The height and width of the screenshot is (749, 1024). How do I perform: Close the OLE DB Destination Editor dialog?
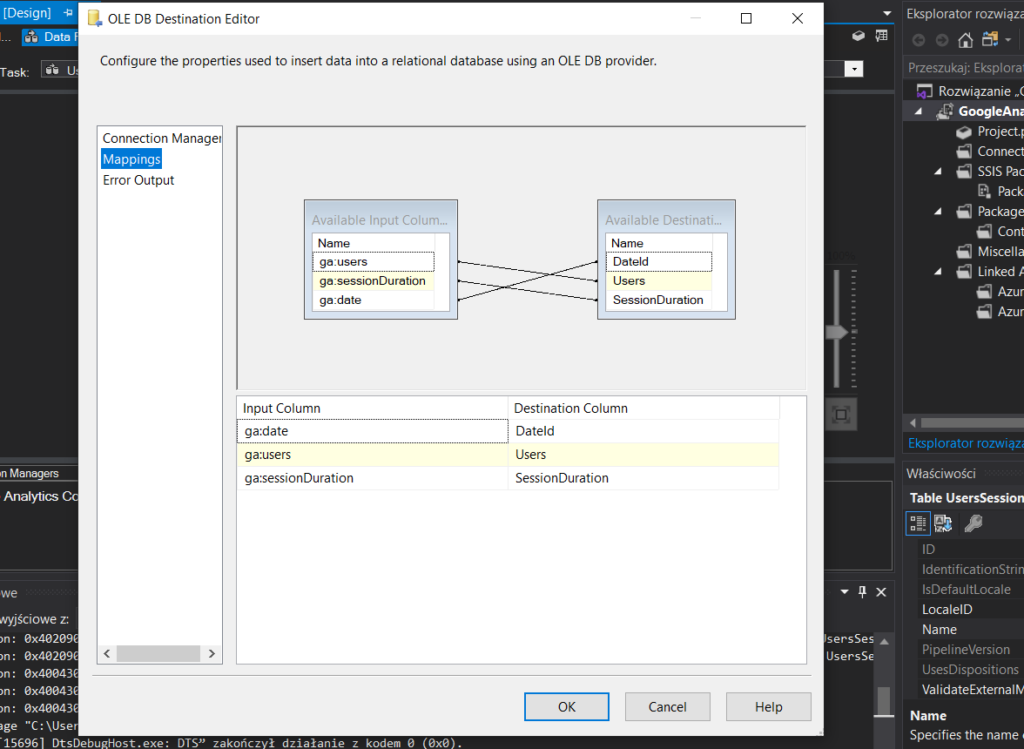click(x=797, y=18)
